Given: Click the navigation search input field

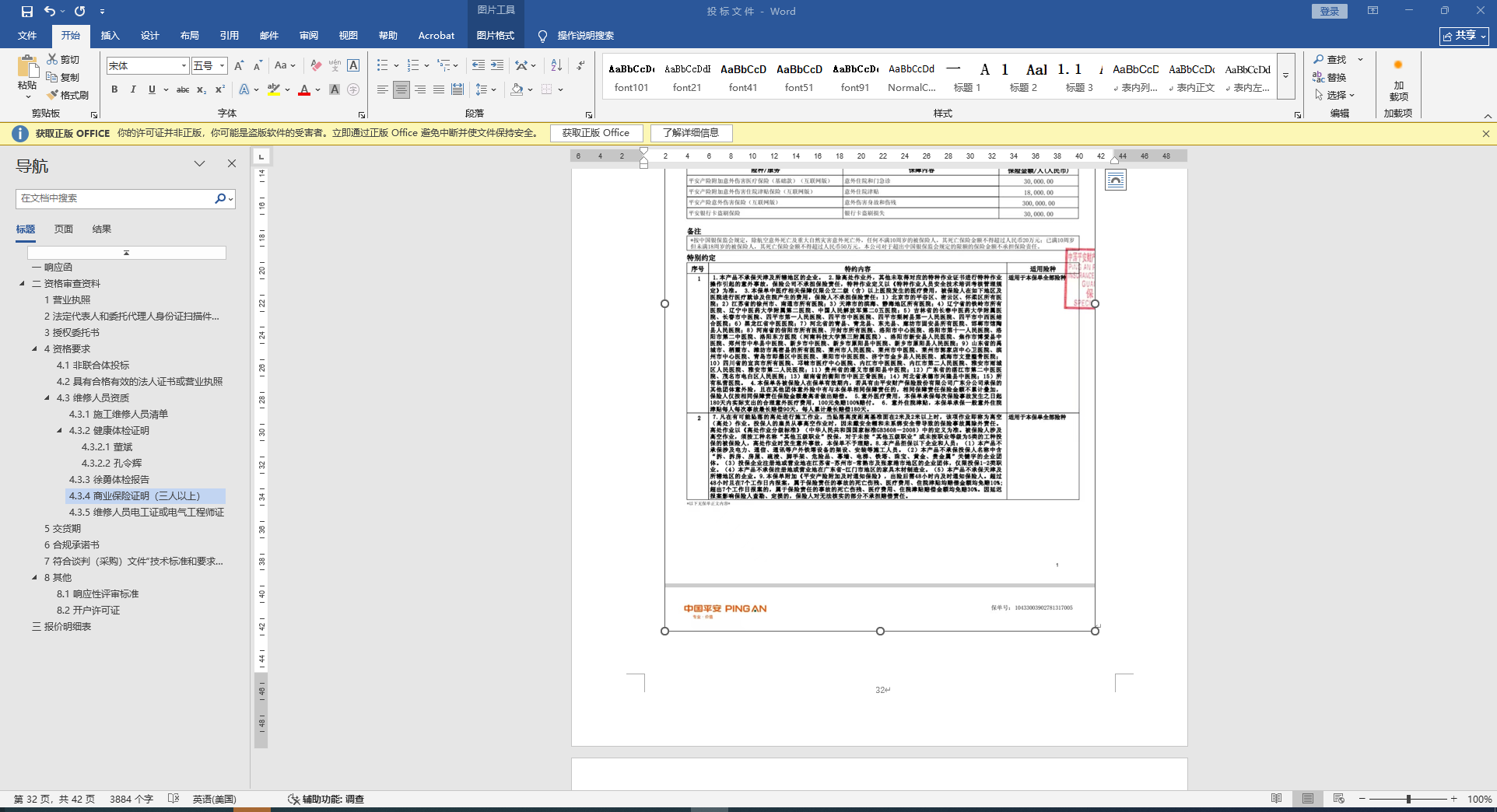Looking at the screenshot, I should click(114, 198).
